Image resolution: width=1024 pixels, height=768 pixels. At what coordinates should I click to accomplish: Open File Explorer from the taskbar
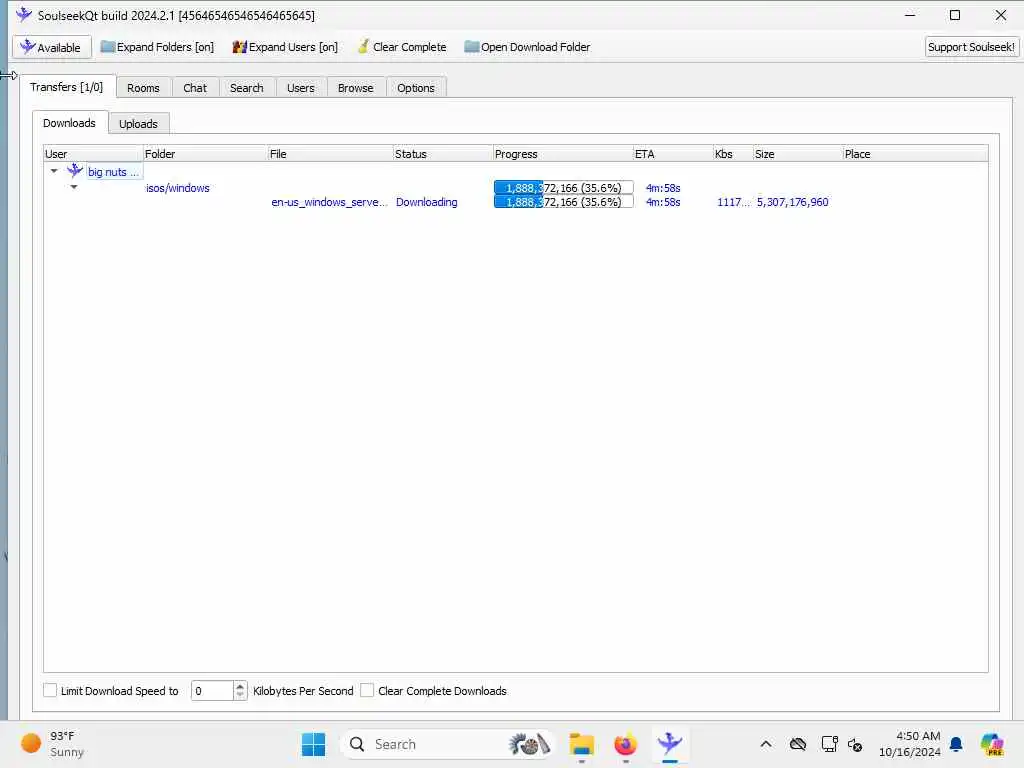581,744
